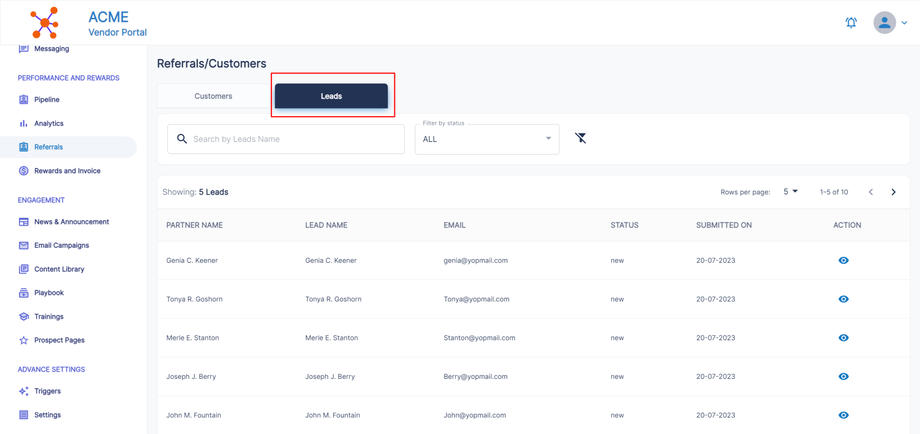Click the Triggers sparkle icon
The height and width of the screenshot is (434, 920).
tap(23, 391)
